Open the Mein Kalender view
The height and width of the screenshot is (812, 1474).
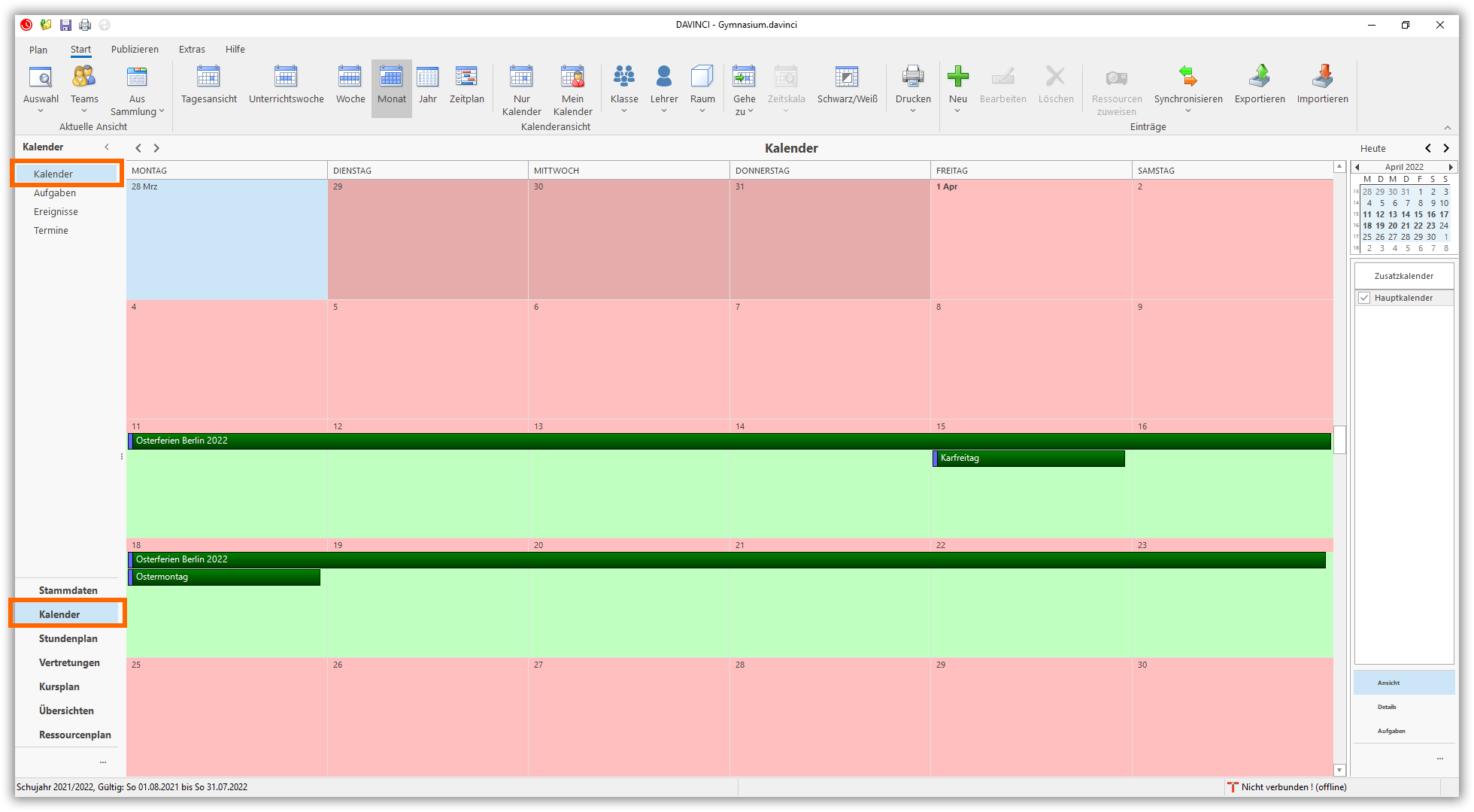[572, 86]
